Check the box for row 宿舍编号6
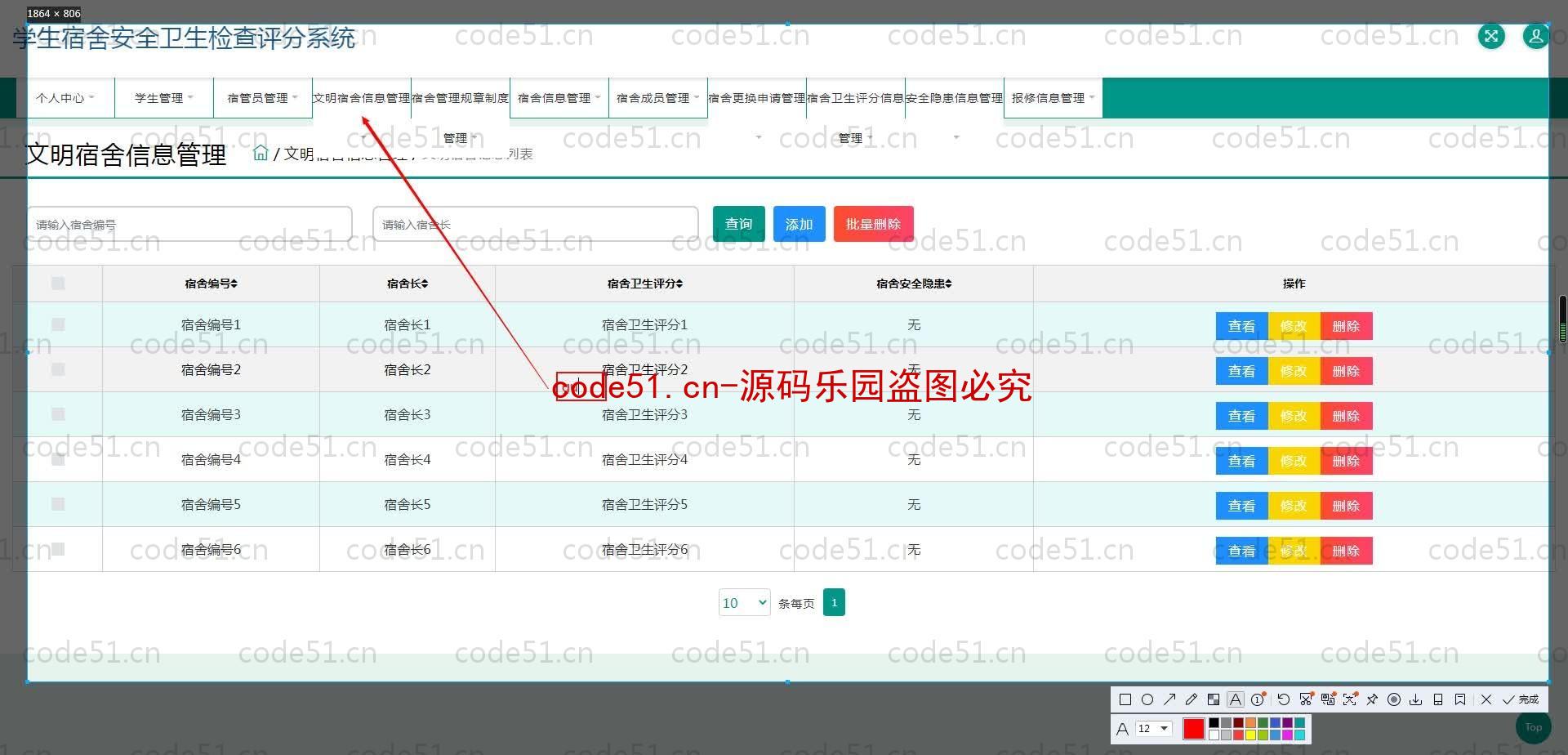Image resolution: width=1568 pixels, height=755 pixels. [58, 549]
